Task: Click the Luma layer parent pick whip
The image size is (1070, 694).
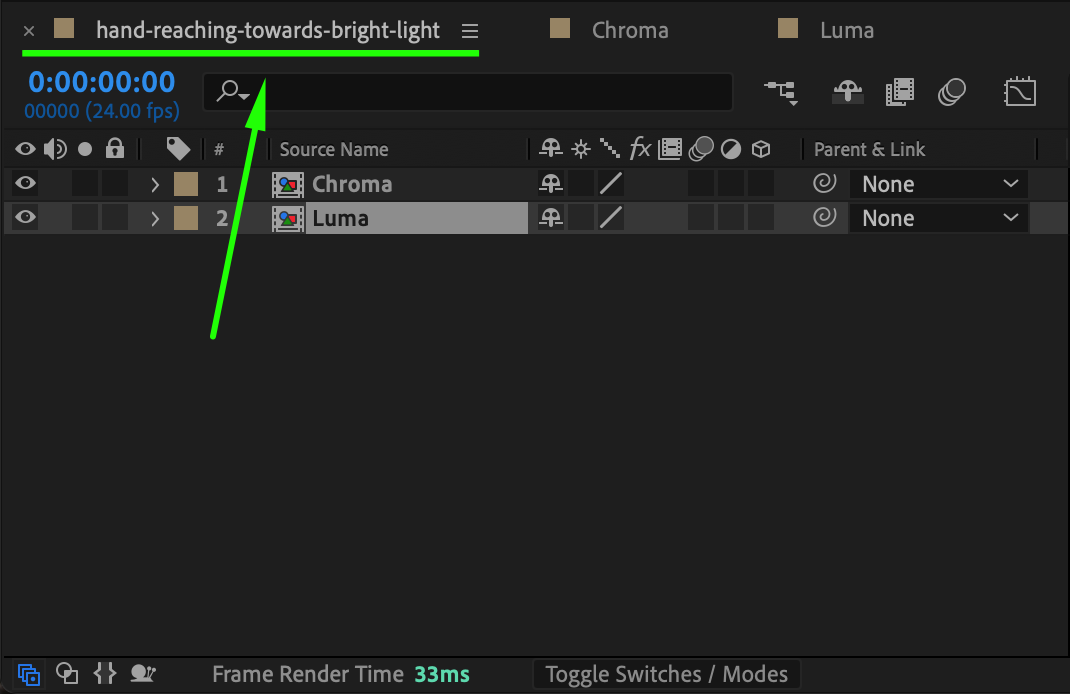Action: [824, 218]
